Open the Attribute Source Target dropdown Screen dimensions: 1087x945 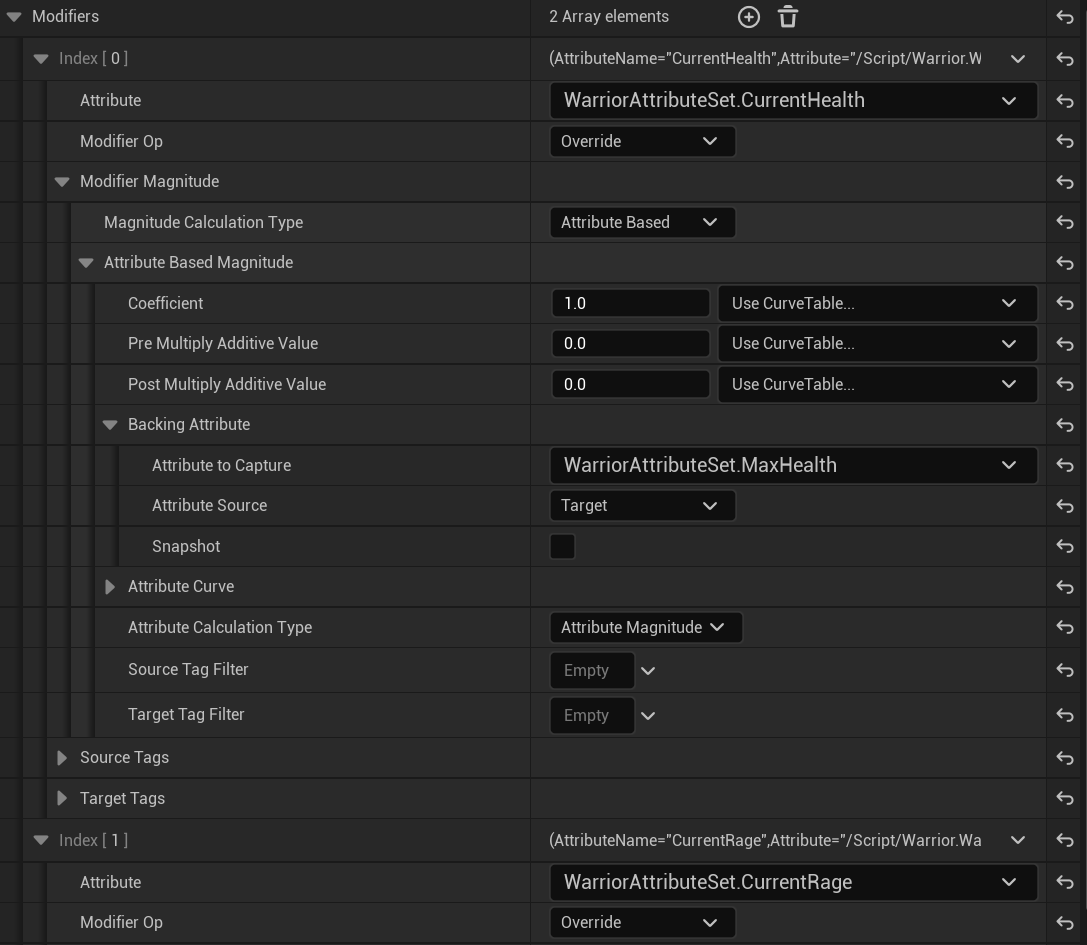tap(641, 506)
